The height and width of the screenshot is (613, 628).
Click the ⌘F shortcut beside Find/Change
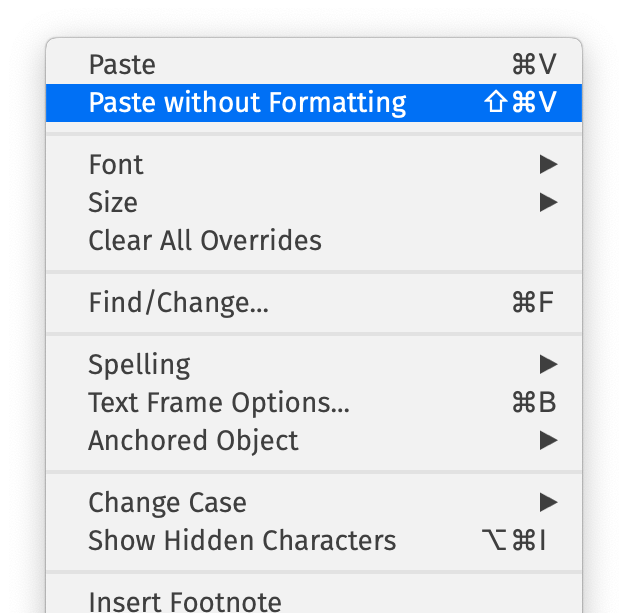coord(533,303)
